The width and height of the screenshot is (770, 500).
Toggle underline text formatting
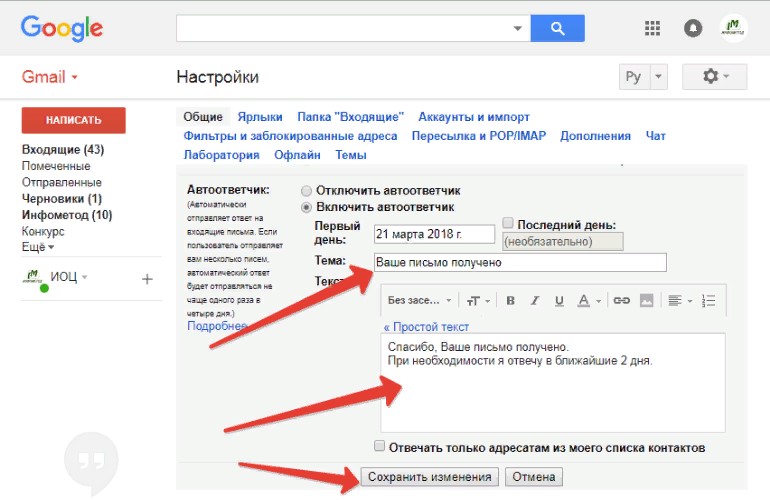coord(559,300)
